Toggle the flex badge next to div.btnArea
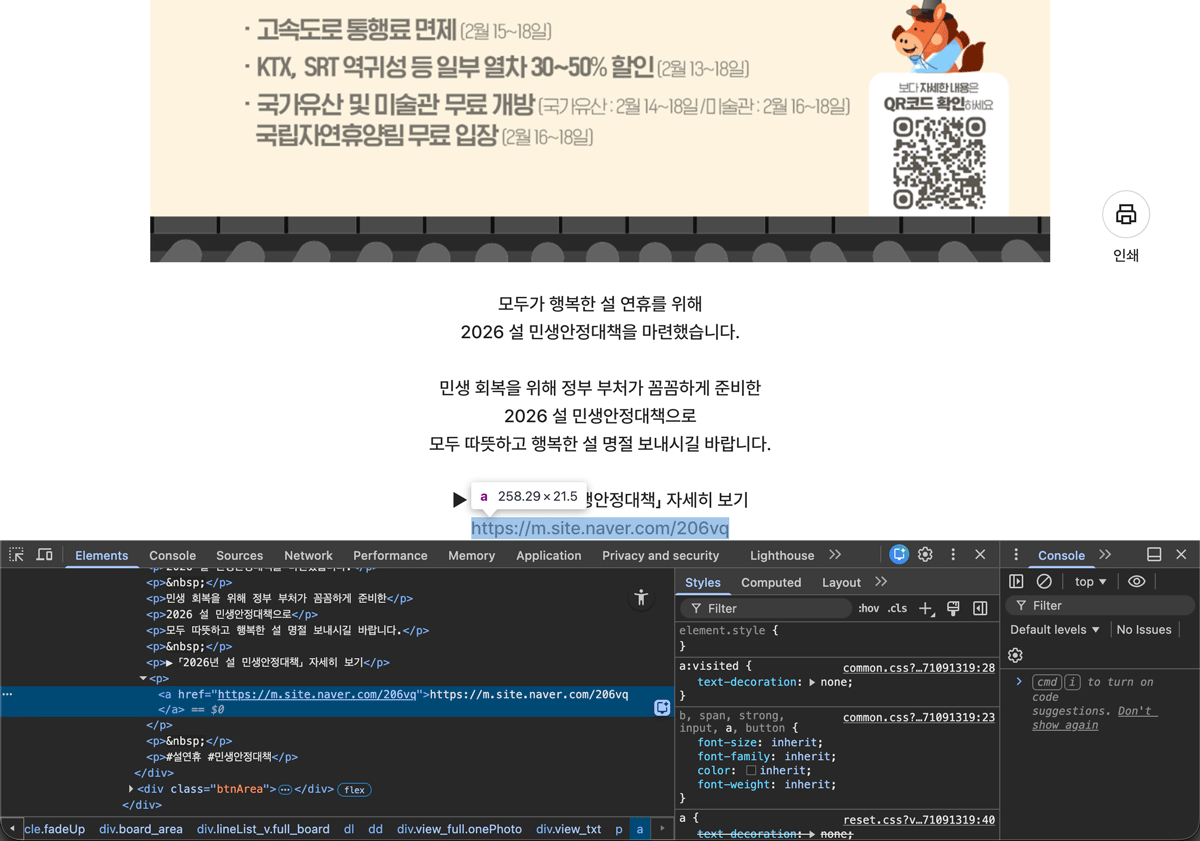Image resolution: width=1200 pixels, height=841 pixels. pos(354,789)
